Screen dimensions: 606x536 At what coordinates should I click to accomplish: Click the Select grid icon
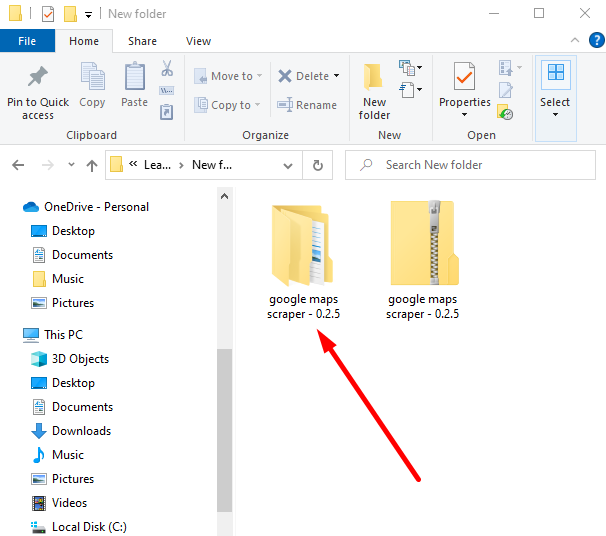(555, 72)
